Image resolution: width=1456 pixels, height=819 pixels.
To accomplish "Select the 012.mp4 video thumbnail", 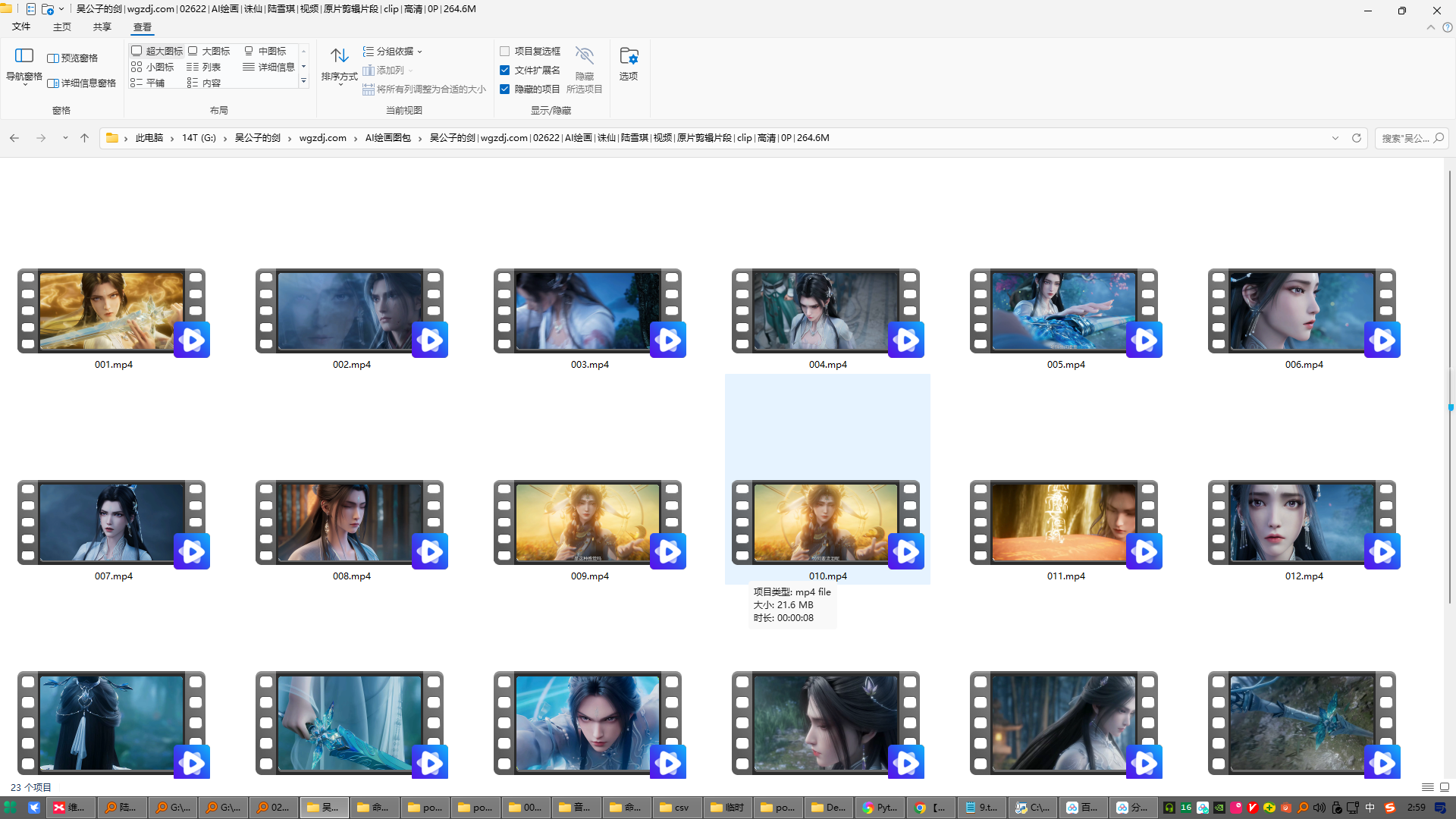I will [x=1303, y=523].
